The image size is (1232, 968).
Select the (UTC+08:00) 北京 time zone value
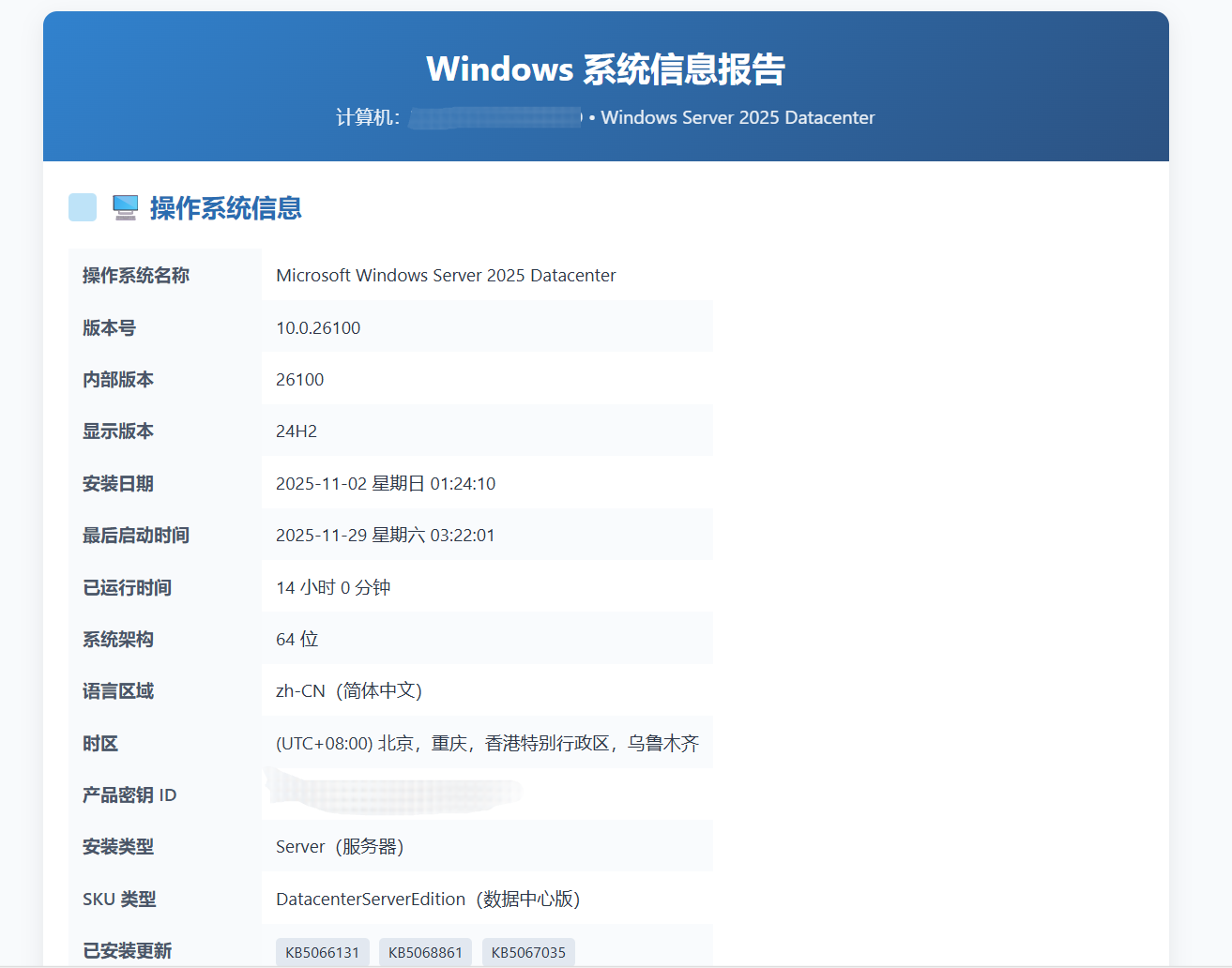point(488,743)
